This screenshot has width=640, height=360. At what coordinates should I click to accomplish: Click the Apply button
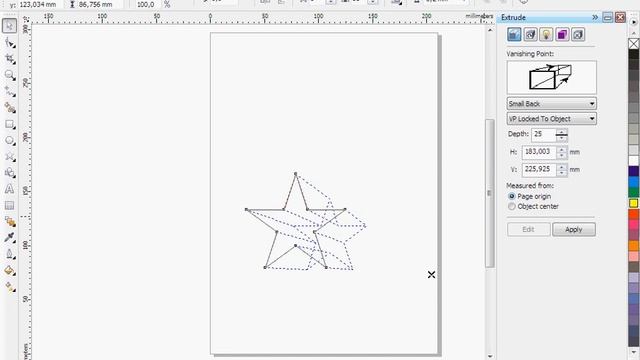click(x=574, y=229)
